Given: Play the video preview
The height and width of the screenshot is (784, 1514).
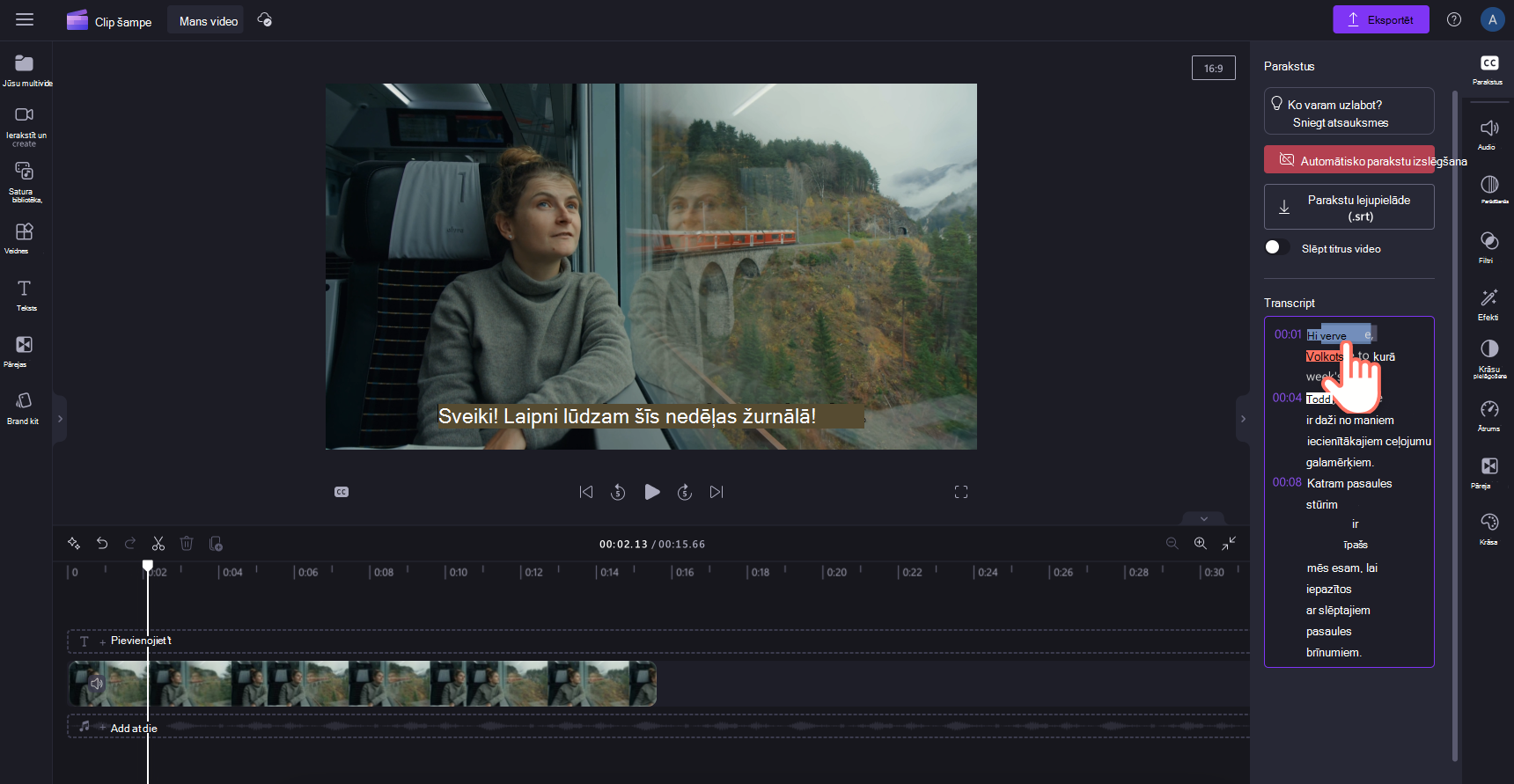Looking at the screenshot, I should click(652, 492).
